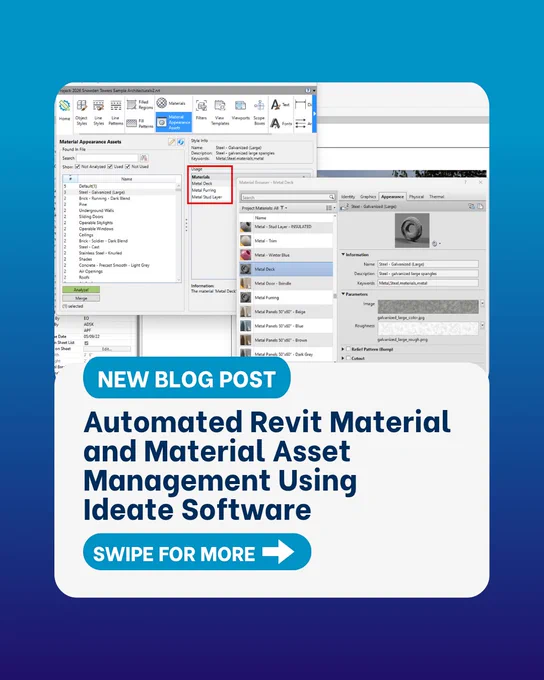
Task: Open Filled Regions tool
Action: (140, 105)
